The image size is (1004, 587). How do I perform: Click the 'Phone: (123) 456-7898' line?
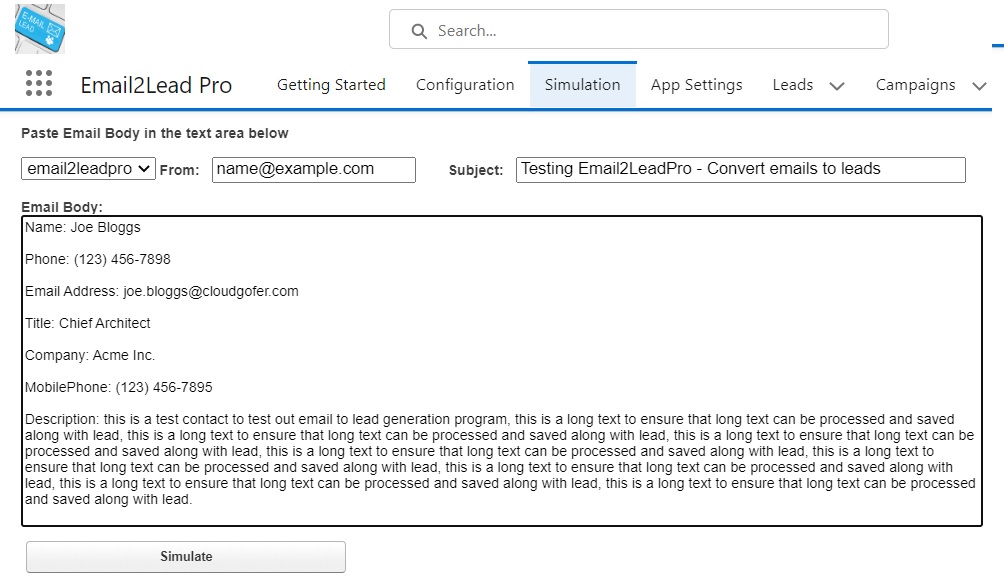point(98,259)
